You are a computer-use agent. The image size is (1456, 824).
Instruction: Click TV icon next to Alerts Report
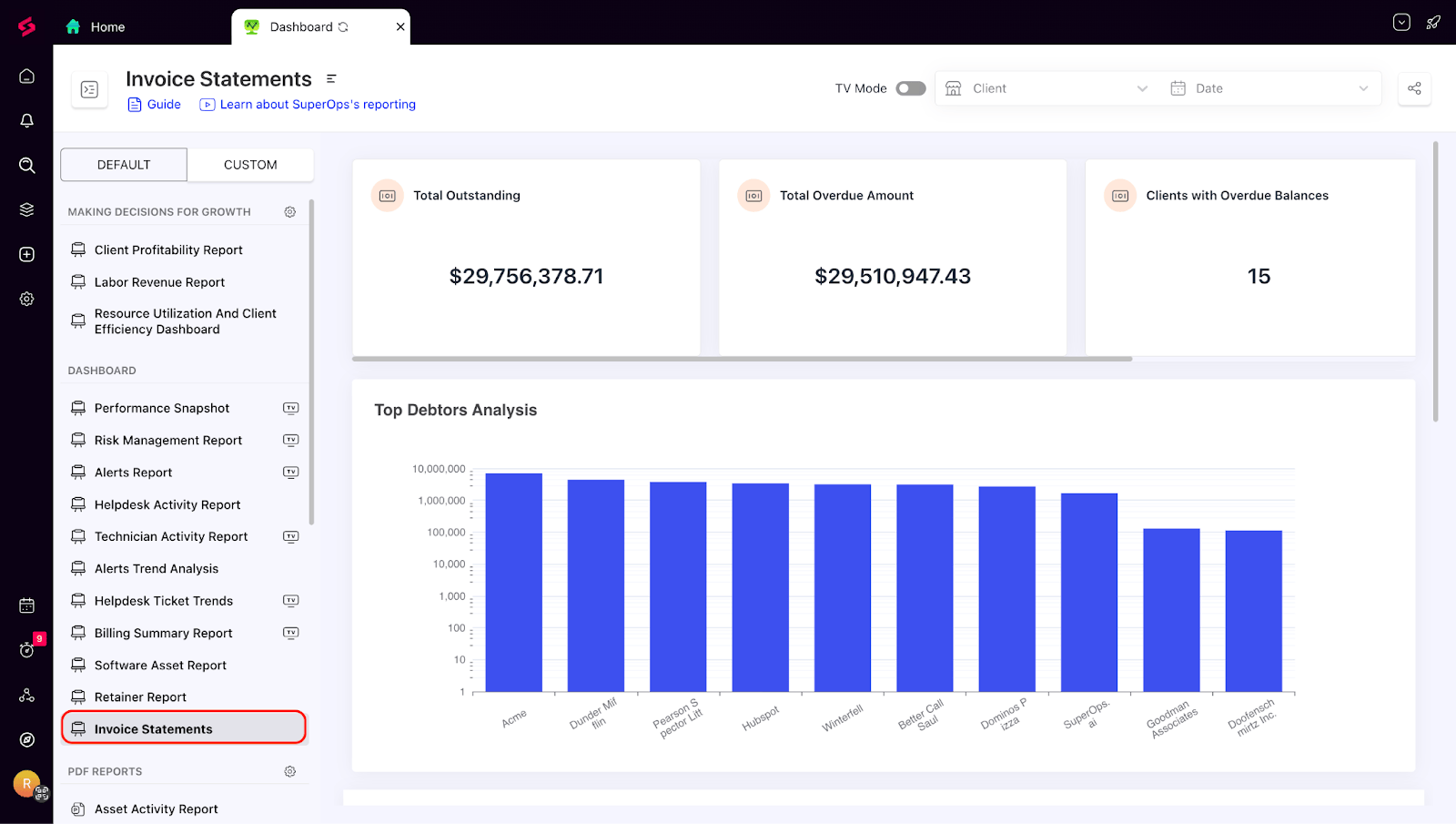click(291, 472)
